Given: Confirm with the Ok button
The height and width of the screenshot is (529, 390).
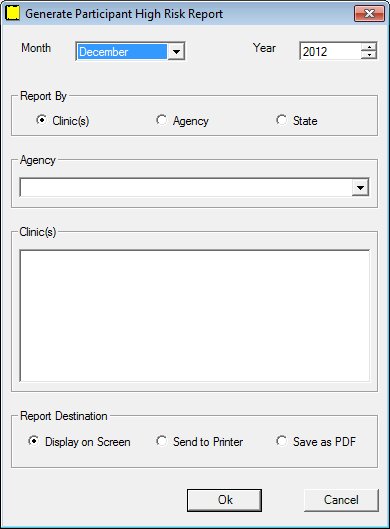Looking at the screenshot, I should tap(224, 500).
